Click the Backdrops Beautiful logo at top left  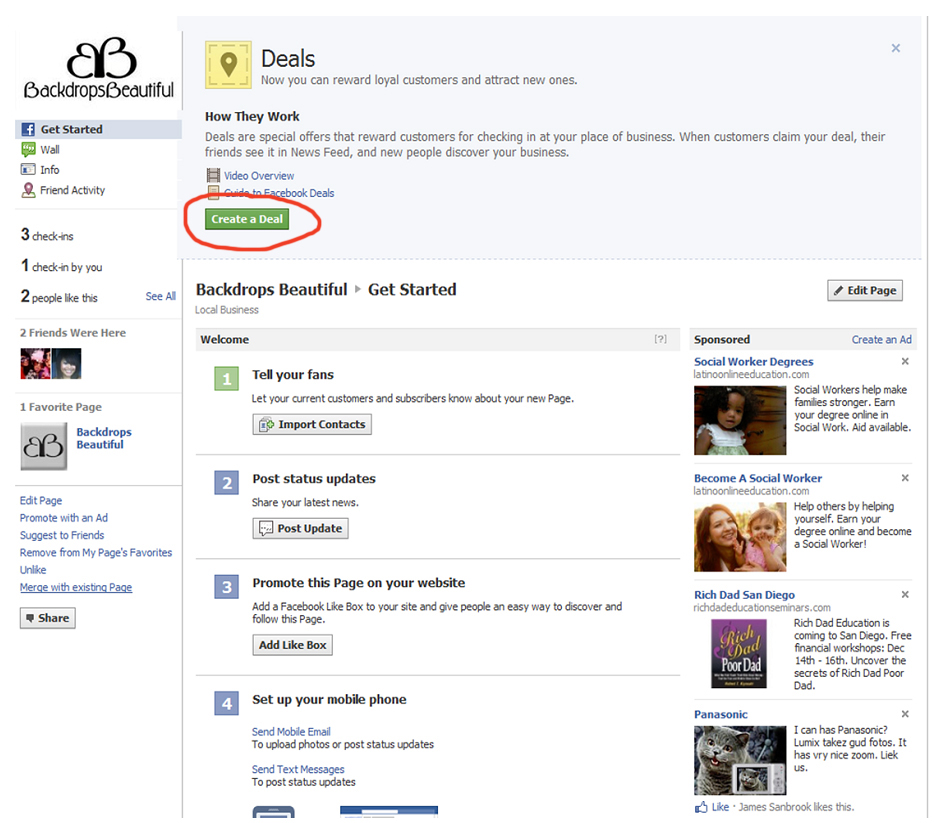[99, 68]
